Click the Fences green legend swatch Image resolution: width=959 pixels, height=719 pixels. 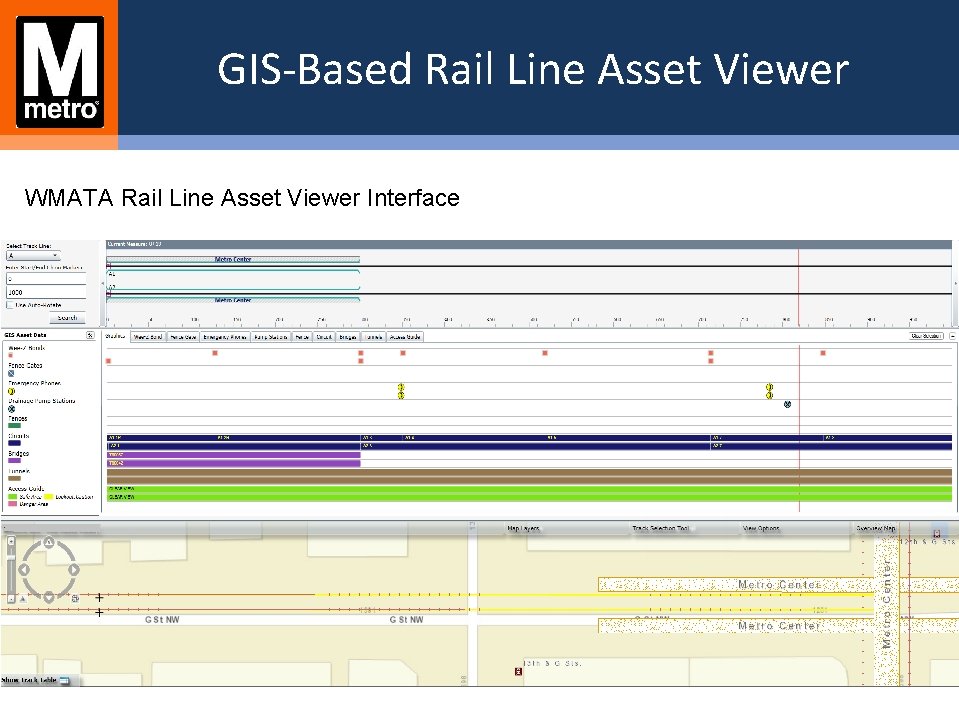14,426
